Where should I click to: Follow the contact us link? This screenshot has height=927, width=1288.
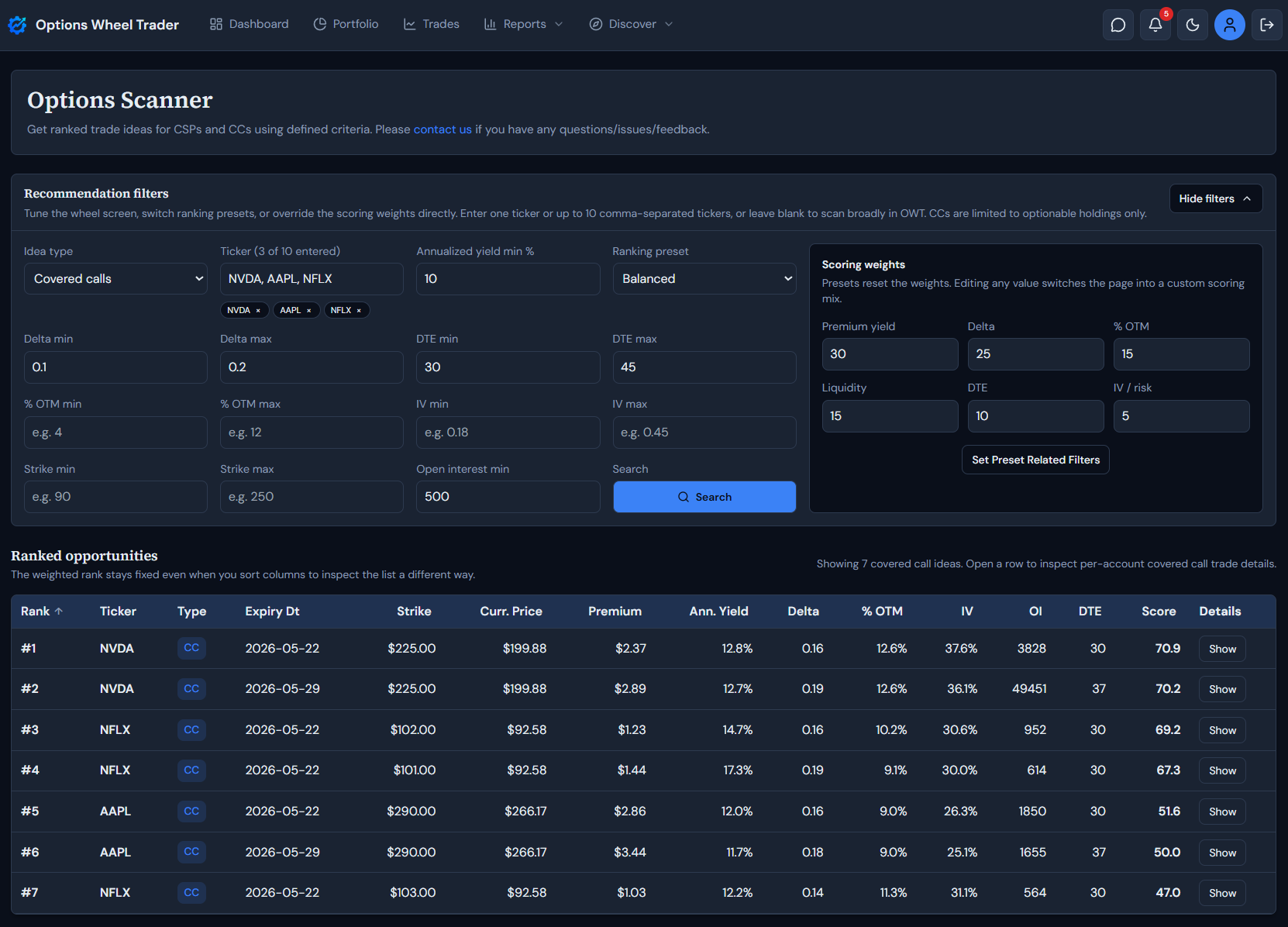click(442, 129)
